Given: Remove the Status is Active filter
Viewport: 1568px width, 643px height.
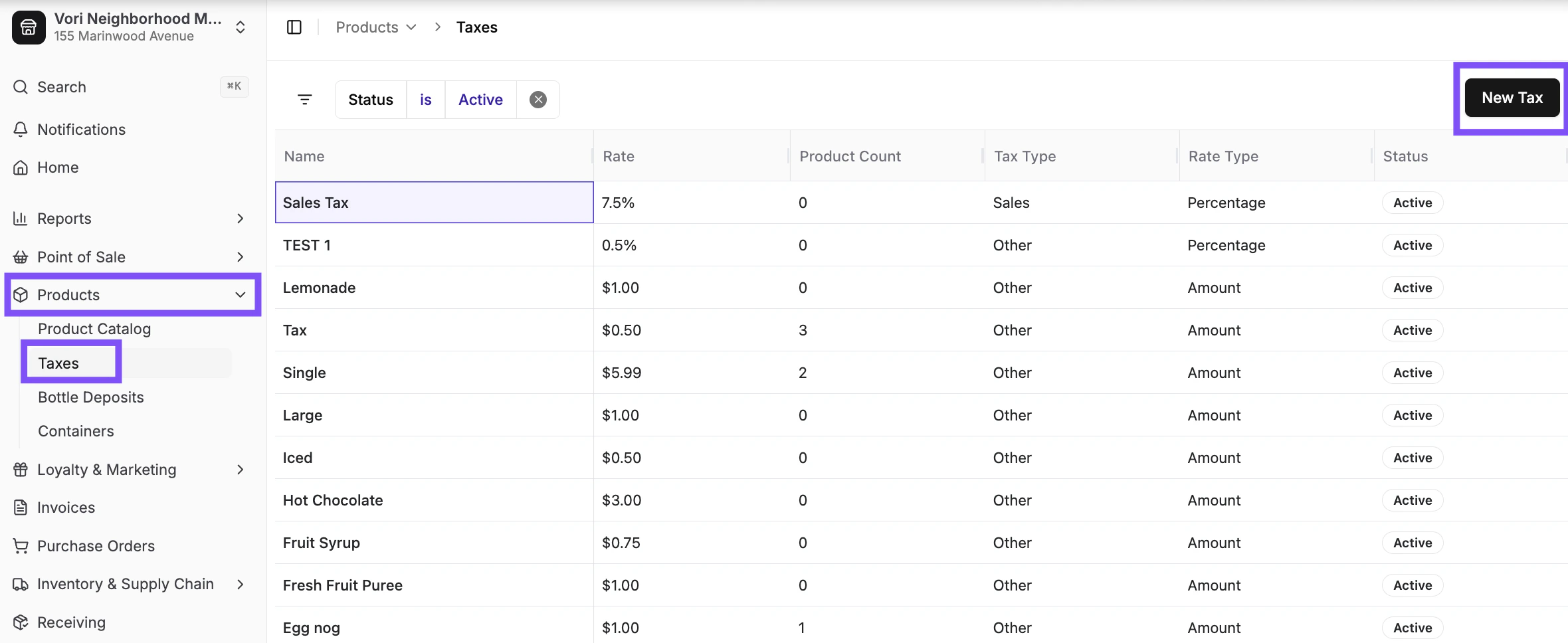Looking at the screenshot, I should pos(538,100).
